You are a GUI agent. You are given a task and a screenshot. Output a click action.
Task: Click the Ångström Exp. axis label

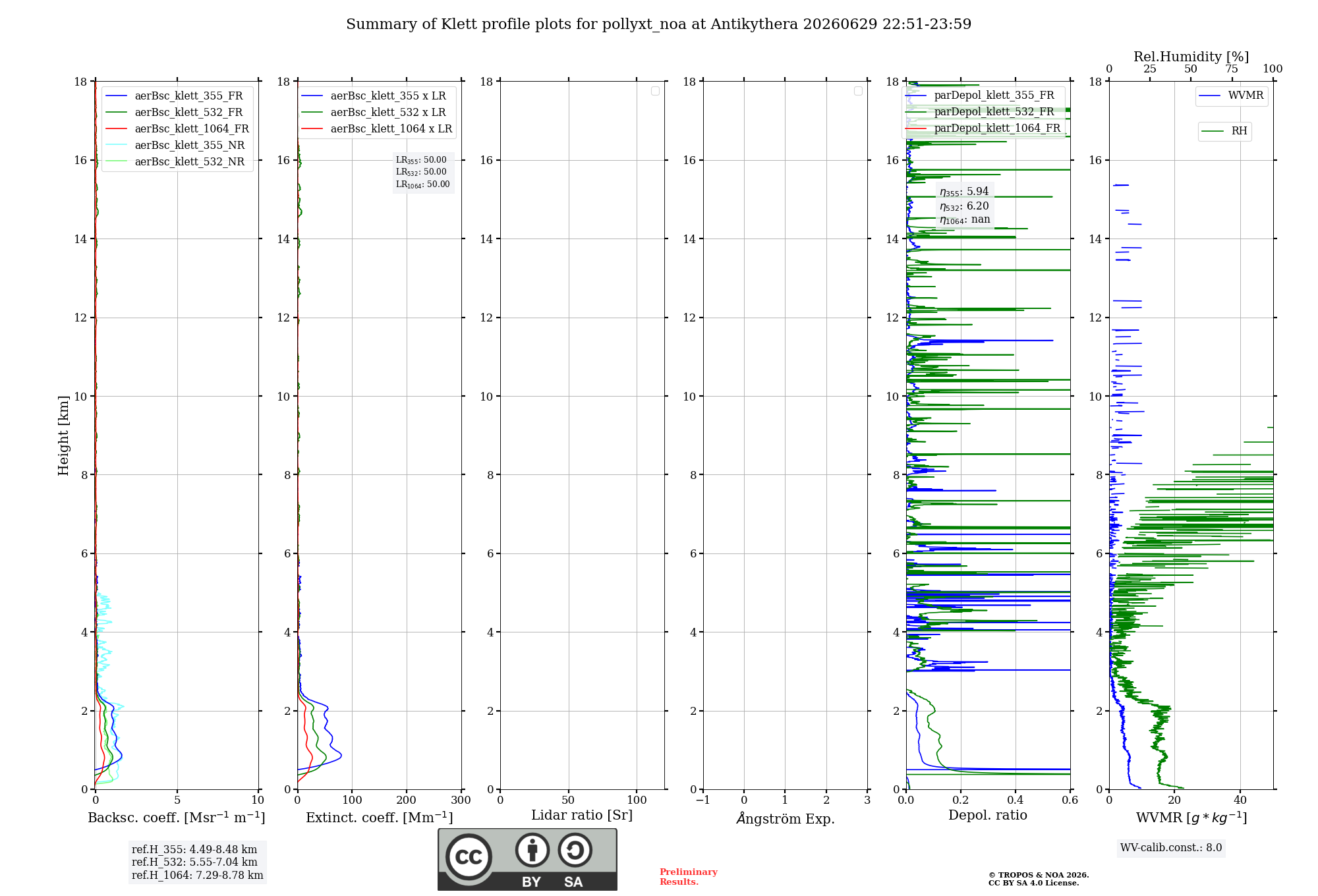click(786, 818)
